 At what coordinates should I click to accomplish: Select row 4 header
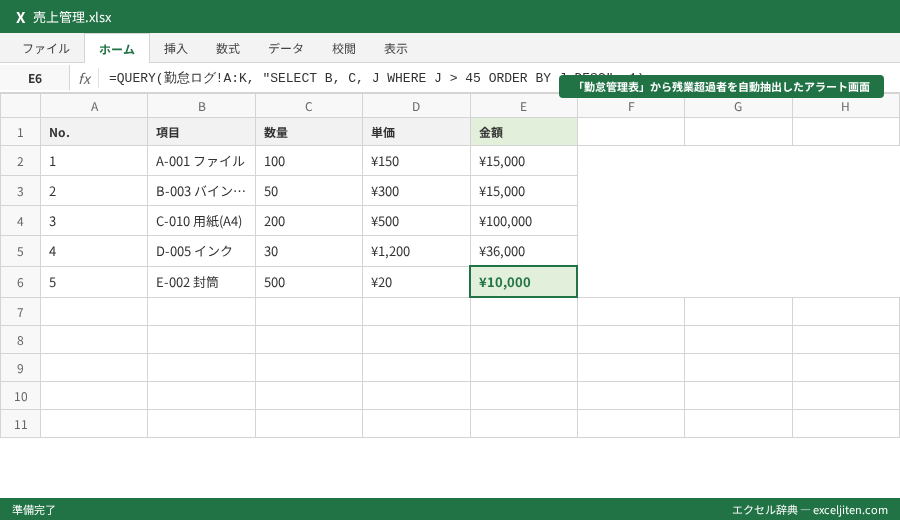click(x=20, y=221)
